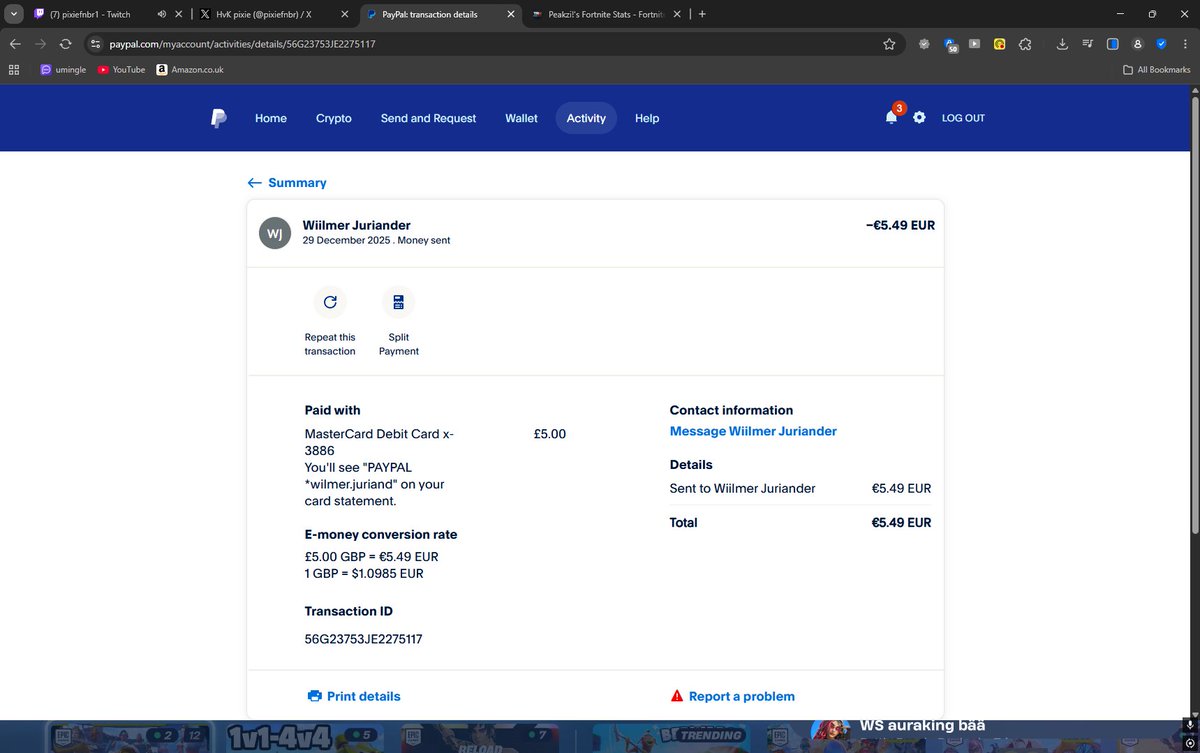Click the '29 December 2025 . Money sent' text
Image resolution: width=1200 pixels, height=753 pixels.
376,241
